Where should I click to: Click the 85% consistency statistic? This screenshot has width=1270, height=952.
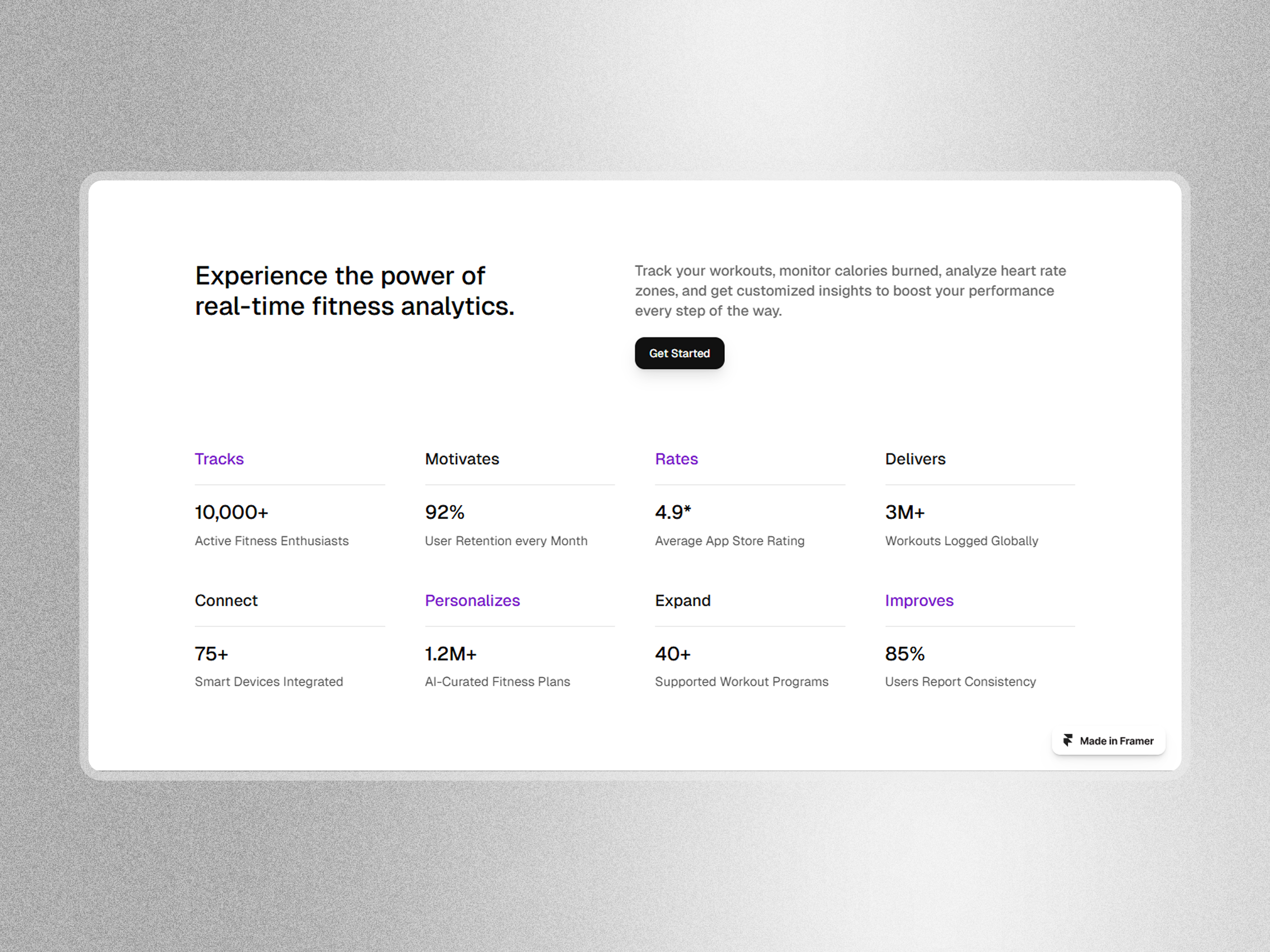[905, 654]
